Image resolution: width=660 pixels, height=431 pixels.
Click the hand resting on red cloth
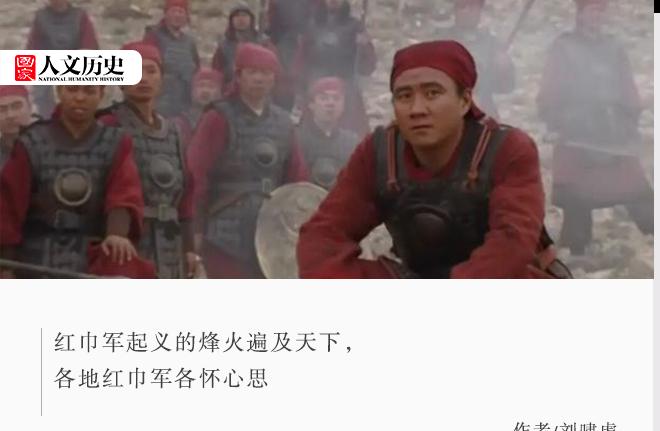coord(120,248)
